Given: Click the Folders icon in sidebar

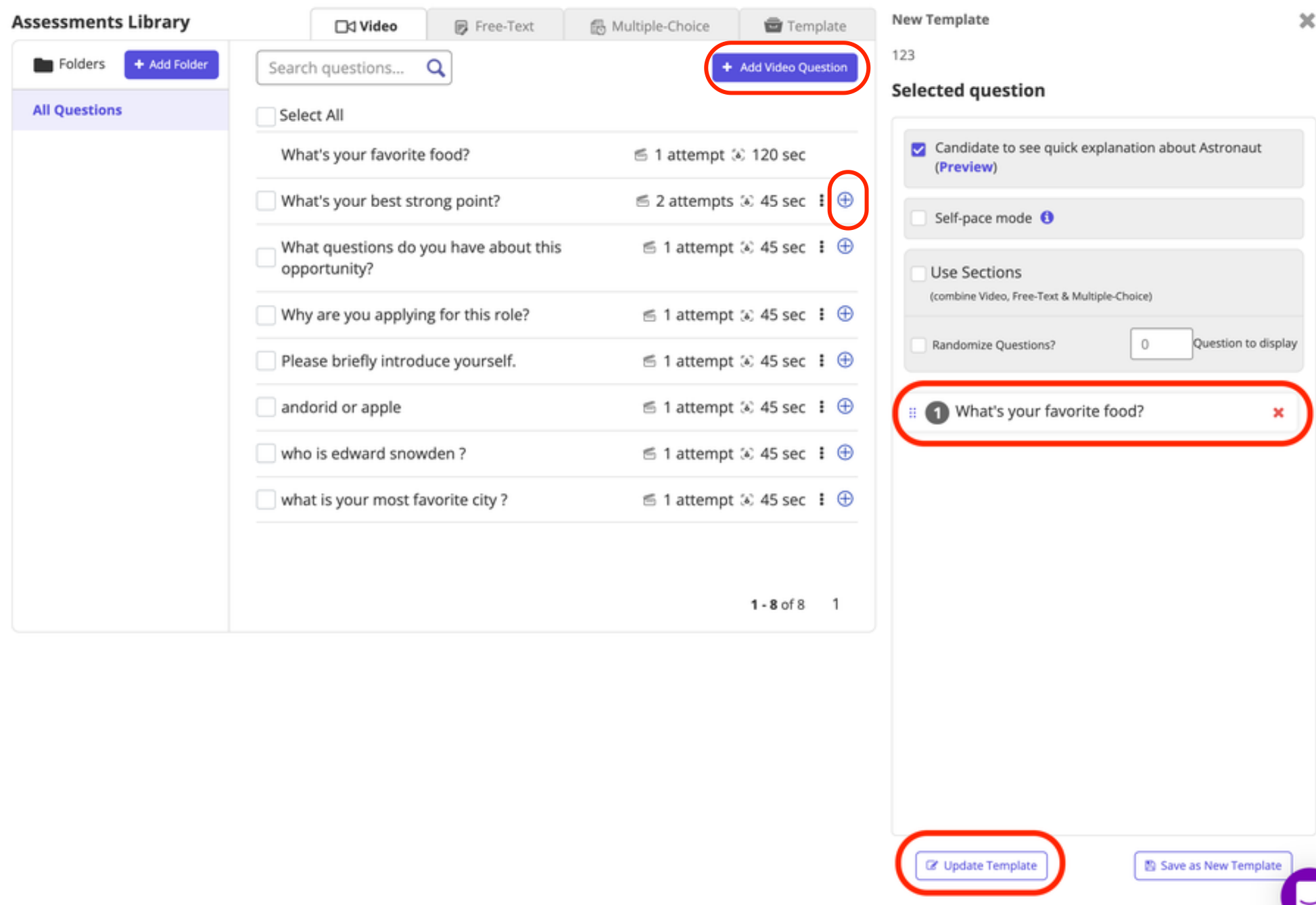Looking at the screenshot, I should pyautogui.click(x=43, y=65).
